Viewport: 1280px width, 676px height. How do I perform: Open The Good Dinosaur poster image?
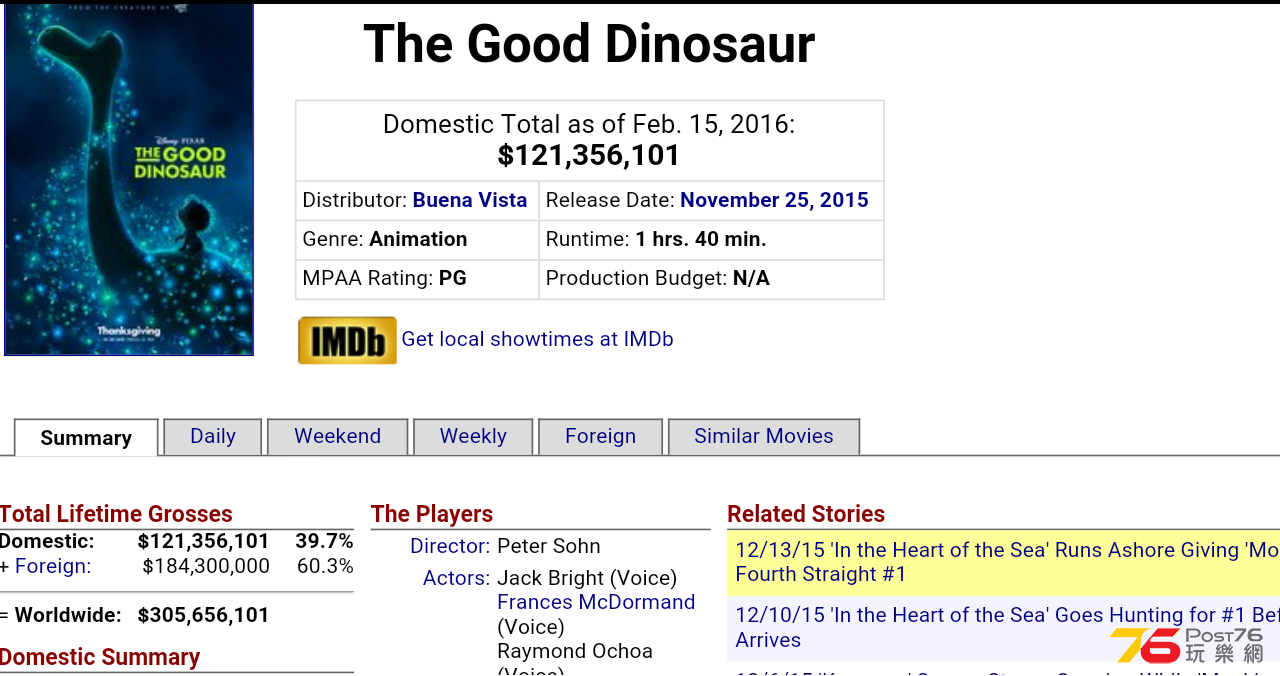(x=129, y=179)
